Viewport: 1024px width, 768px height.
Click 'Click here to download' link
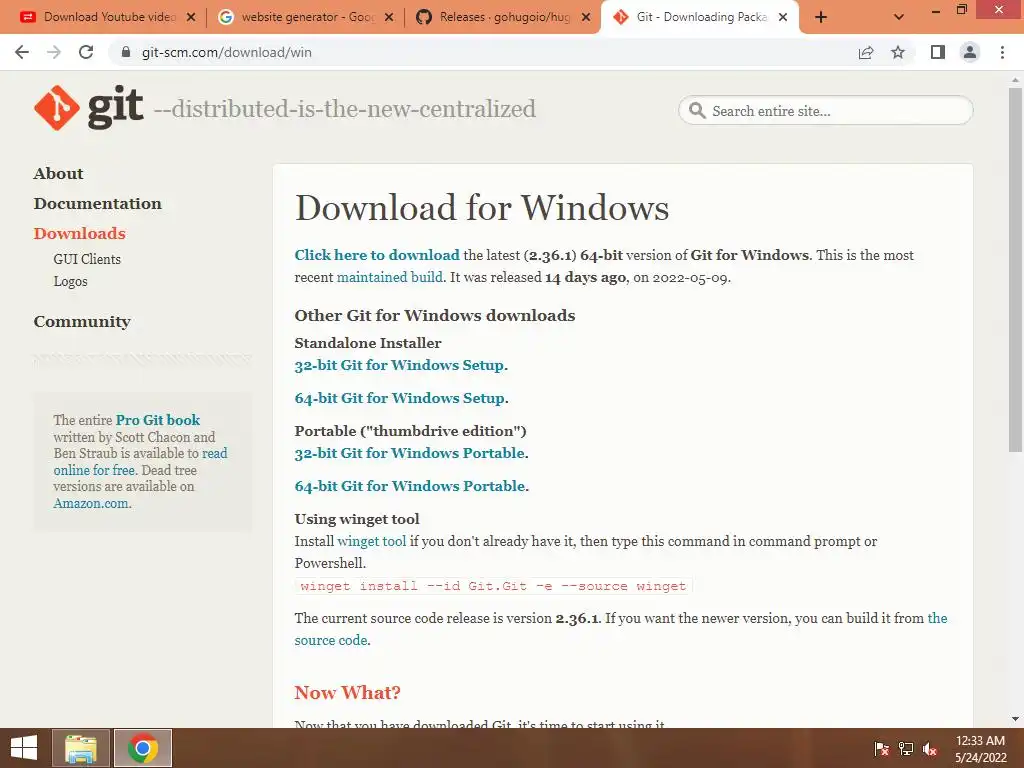point(377,255)
